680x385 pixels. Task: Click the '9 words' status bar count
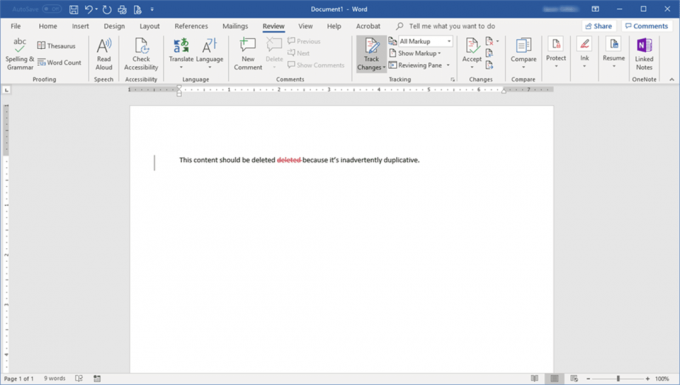click(x=55, y=378)
